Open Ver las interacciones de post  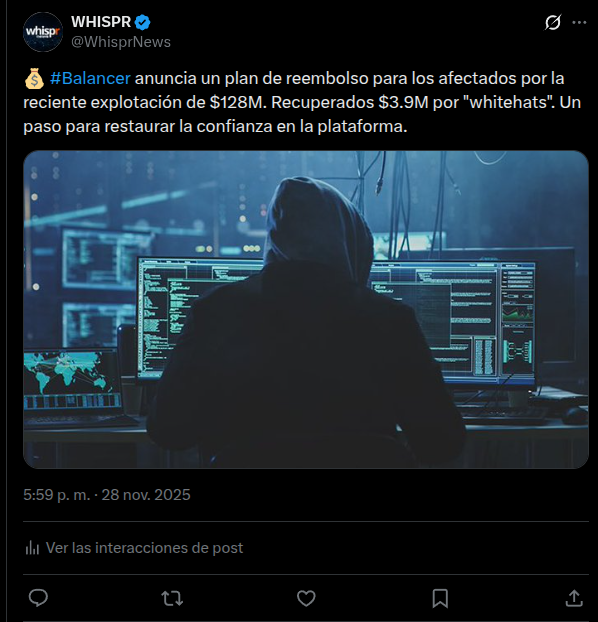pyautogui.click(x=144, y=548)
